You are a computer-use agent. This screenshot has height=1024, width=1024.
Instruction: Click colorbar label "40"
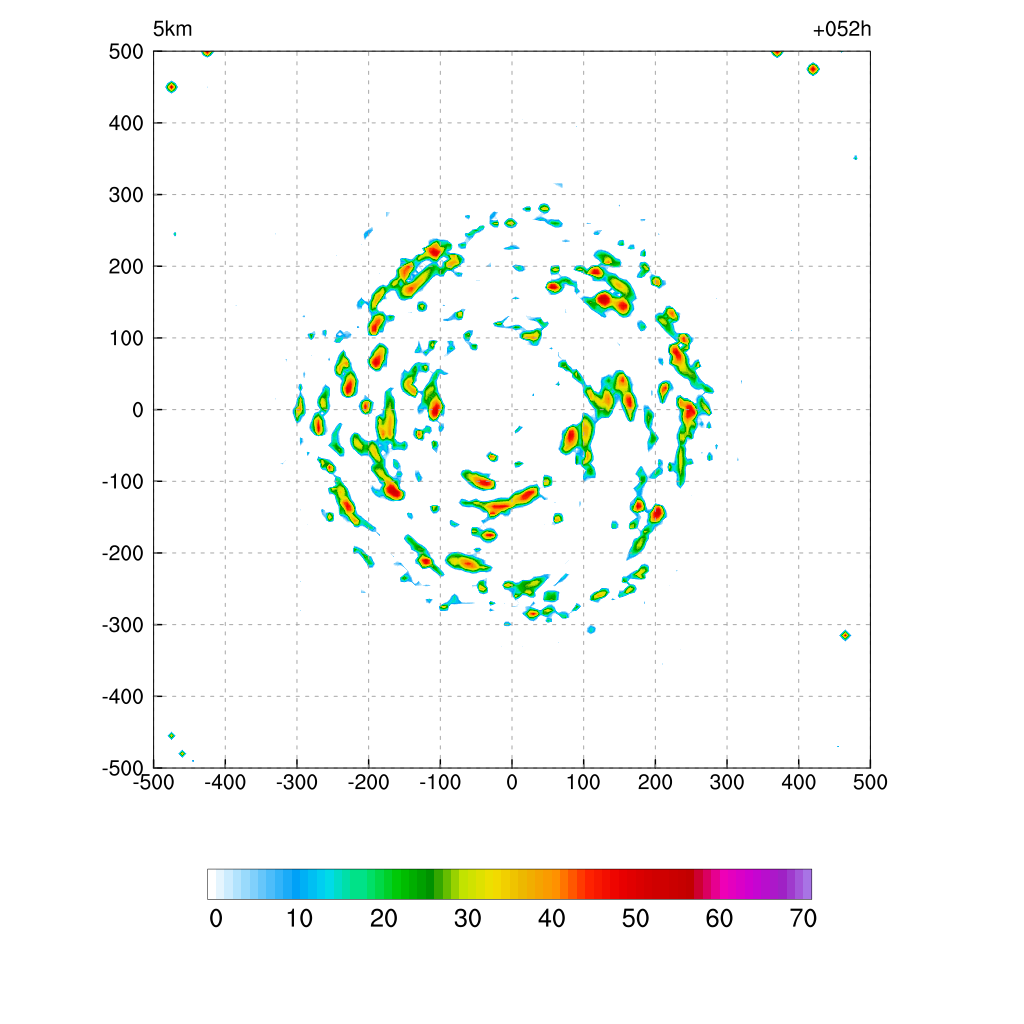pyautogui.click(x=552, y=919)
